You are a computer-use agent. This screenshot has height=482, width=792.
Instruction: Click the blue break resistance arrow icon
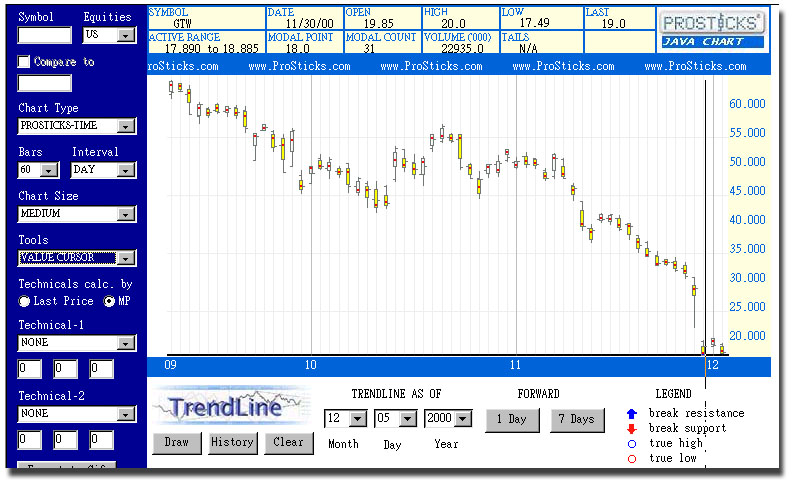pos(631,413)
